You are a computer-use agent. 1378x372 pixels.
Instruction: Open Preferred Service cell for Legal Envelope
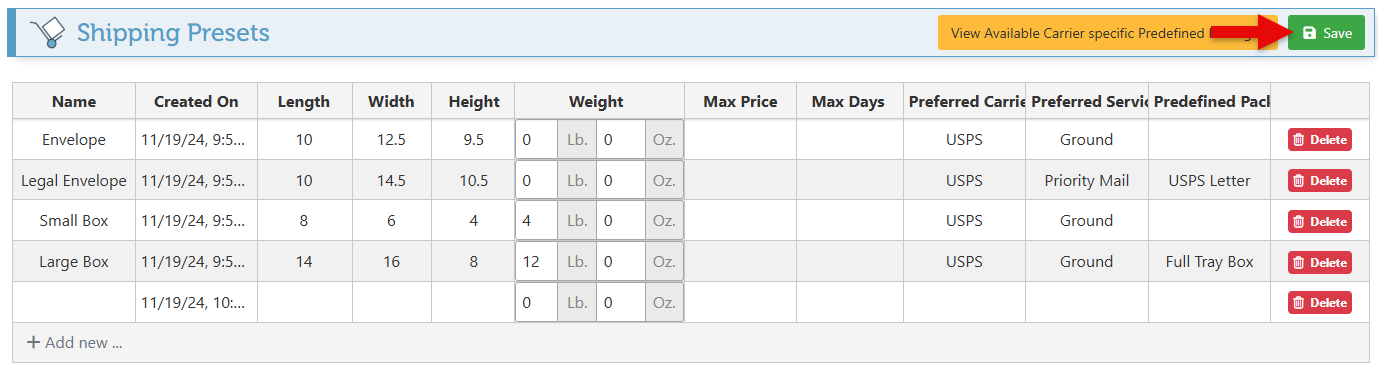pyautogui.click(x=1087, y=181)
